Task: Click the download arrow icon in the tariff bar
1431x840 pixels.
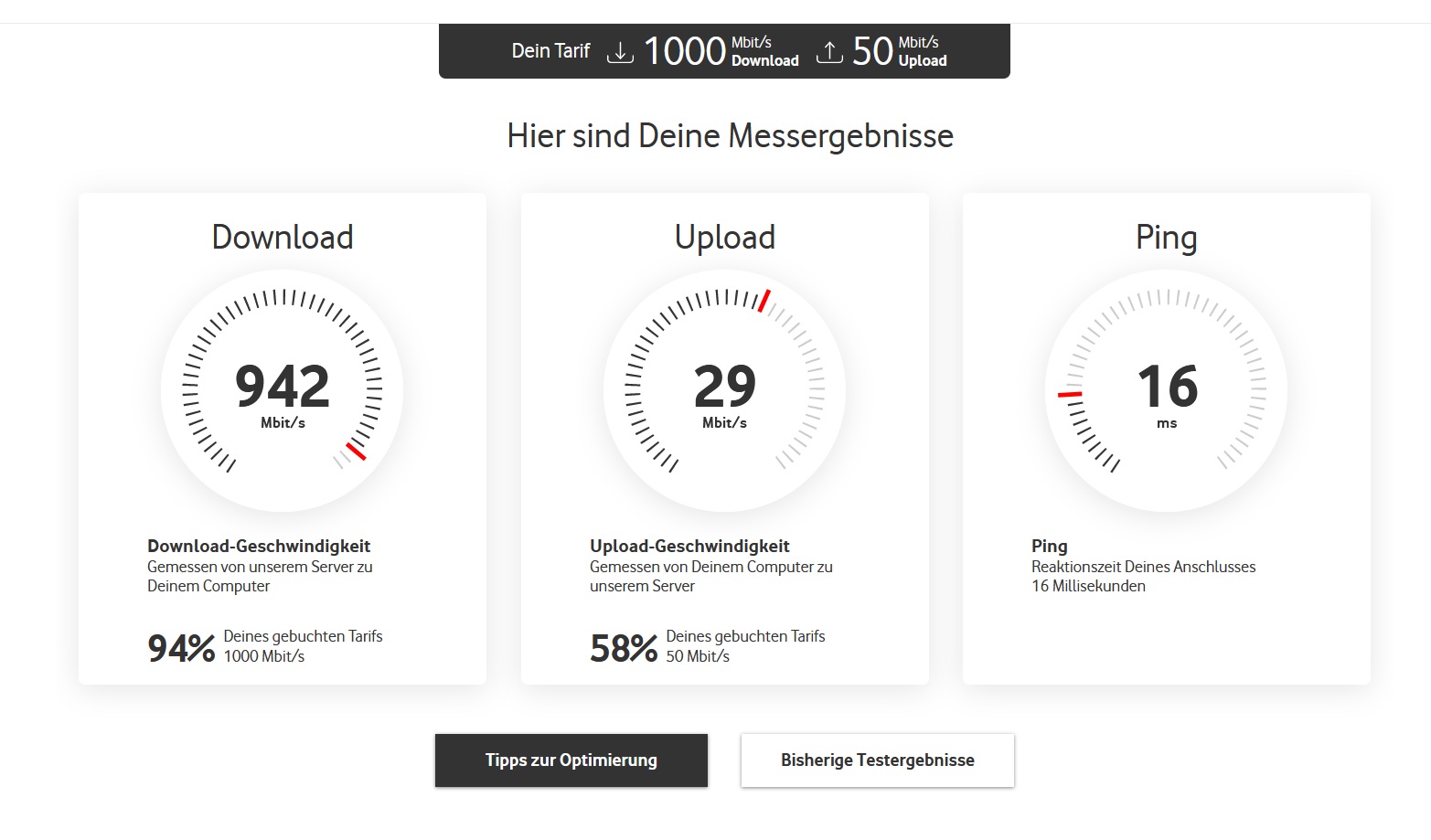Action: [620, 51]
